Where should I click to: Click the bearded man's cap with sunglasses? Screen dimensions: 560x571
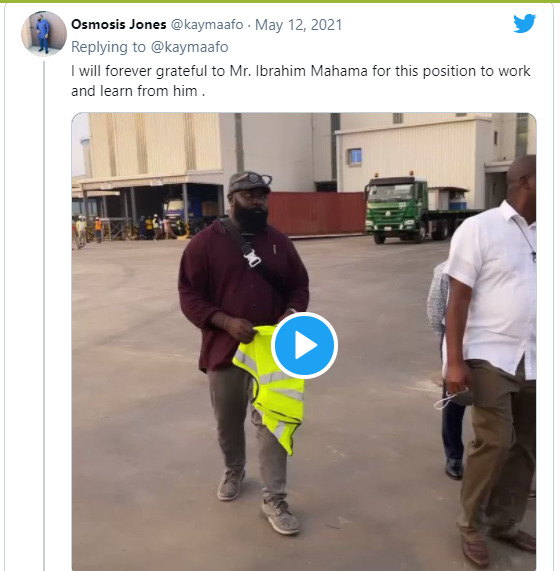(x=249, y=182)
